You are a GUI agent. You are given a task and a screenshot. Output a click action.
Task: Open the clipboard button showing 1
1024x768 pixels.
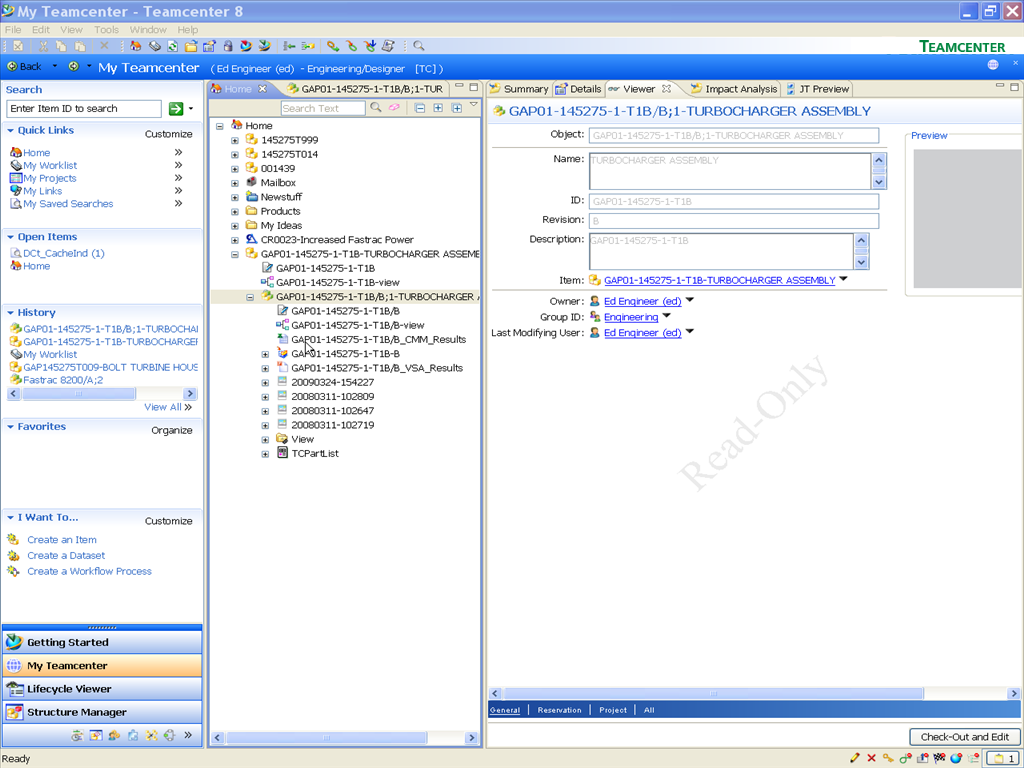1003,758
